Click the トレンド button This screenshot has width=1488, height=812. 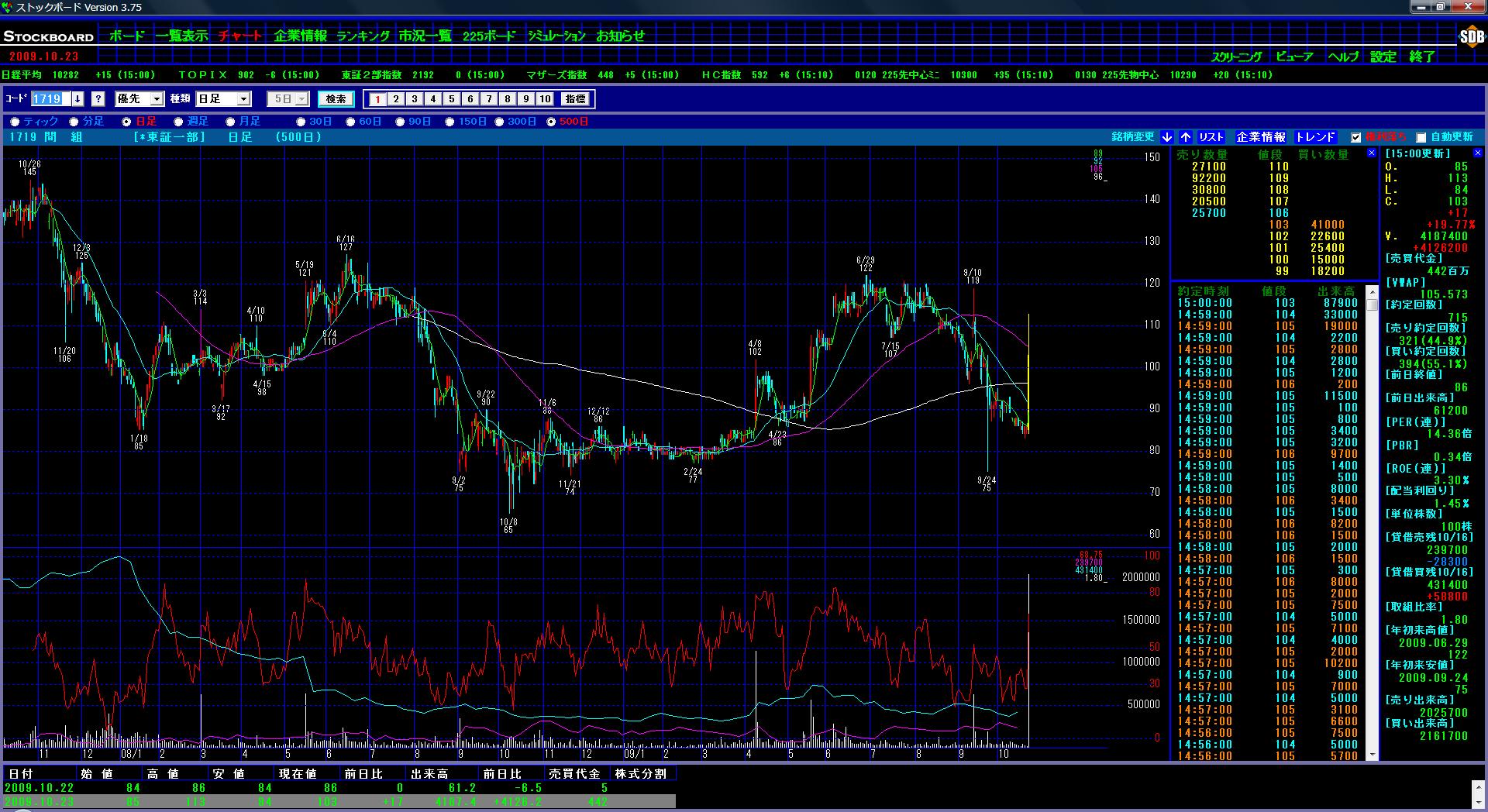click(x=1315, y=137)
